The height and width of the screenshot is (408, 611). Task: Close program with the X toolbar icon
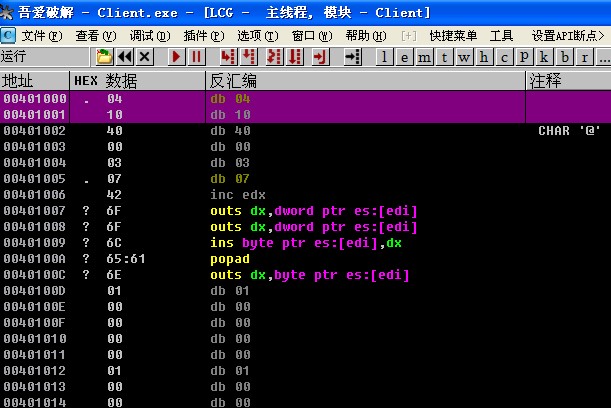(145, 57)
